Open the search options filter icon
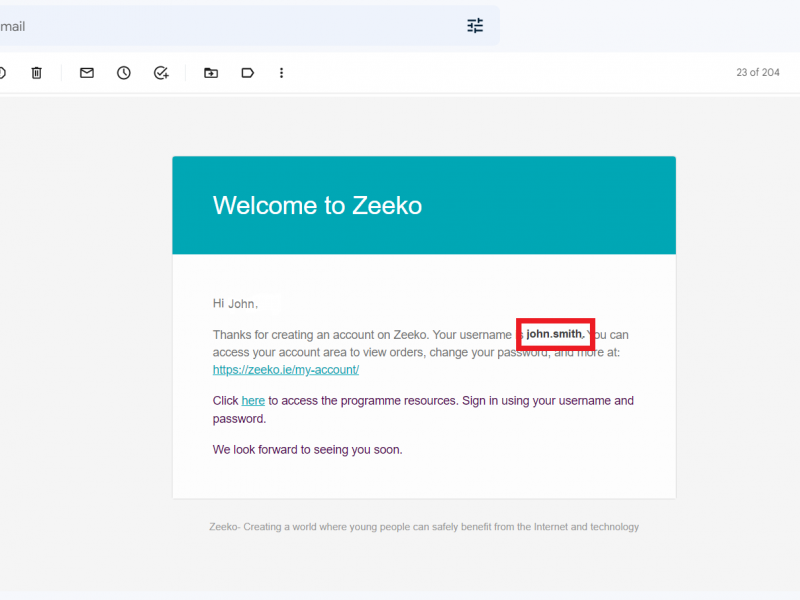This screenshot has height=600, width=800. (475, 26)
